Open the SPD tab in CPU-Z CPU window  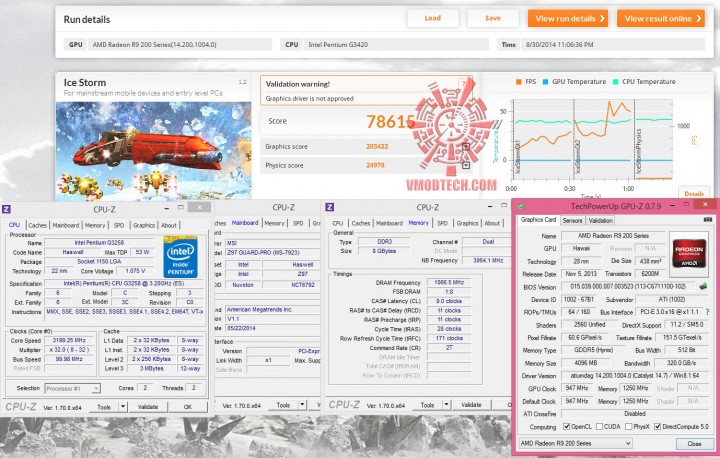(119, 225)
